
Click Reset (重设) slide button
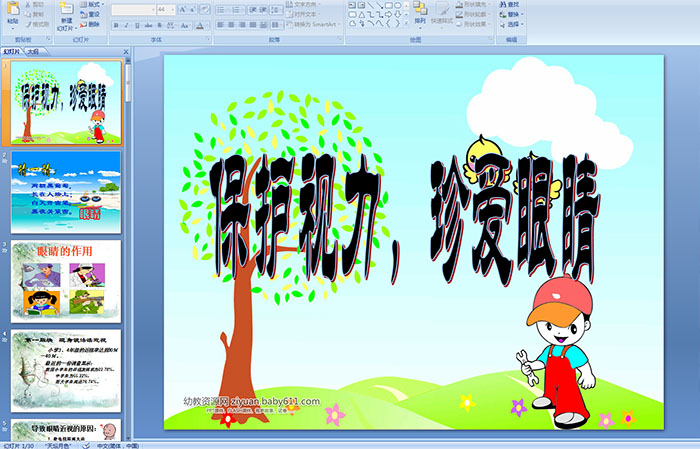click(x=90, y=14)
